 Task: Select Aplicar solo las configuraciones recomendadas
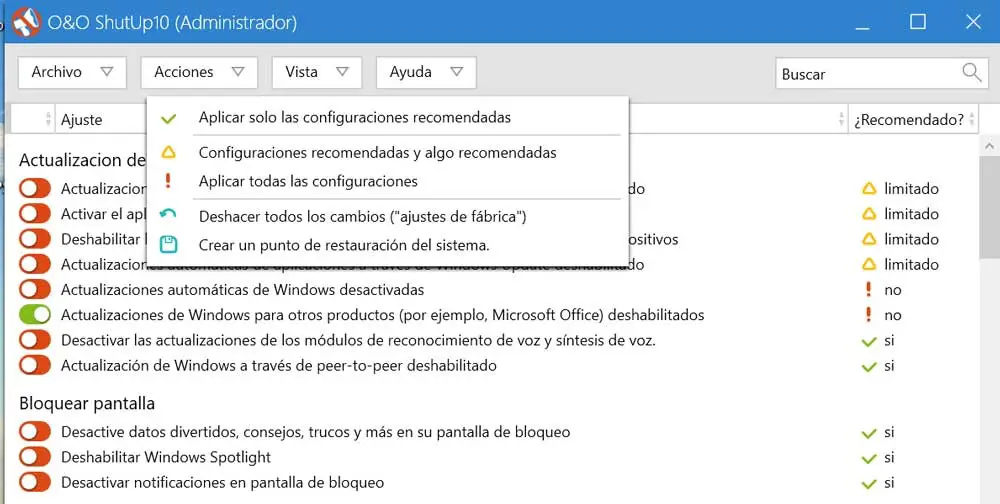pos(387,117)
